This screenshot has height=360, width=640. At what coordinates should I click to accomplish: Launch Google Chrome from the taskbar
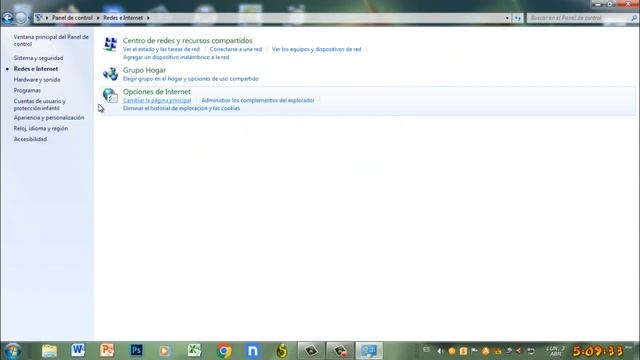pos(224,351)
